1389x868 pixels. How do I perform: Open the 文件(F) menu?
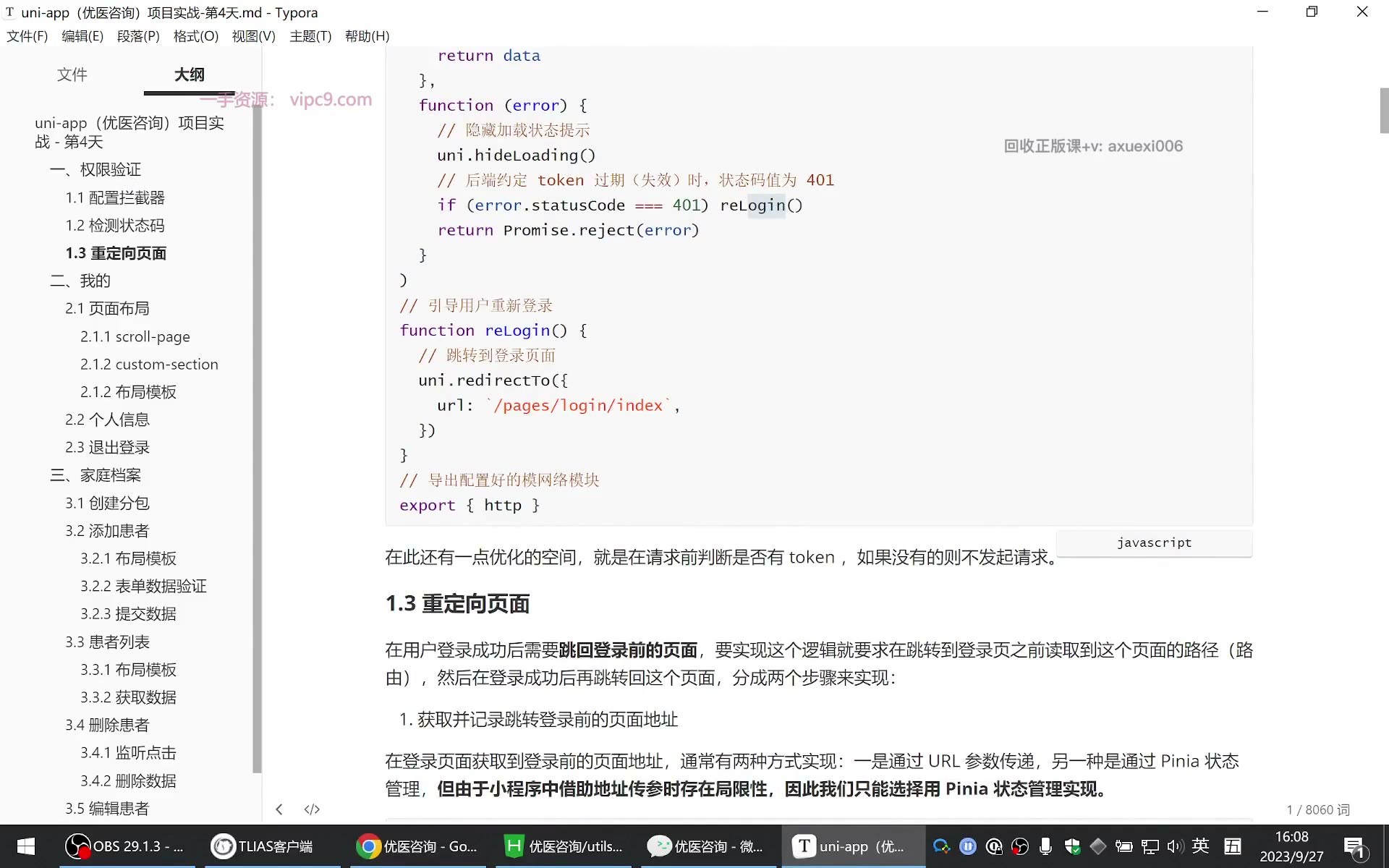coord(27,36)
